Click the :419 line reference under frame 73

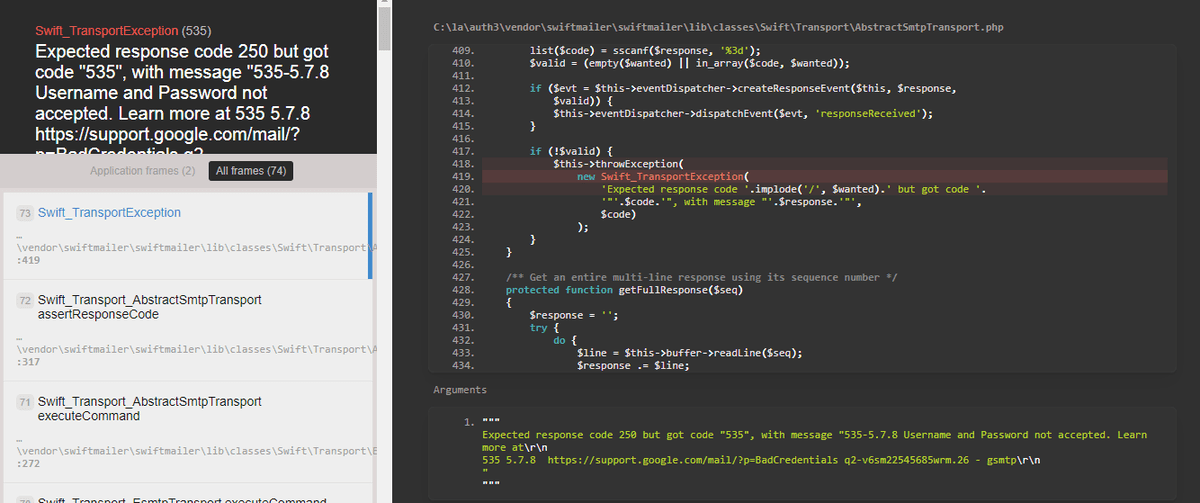coord(29,259)
